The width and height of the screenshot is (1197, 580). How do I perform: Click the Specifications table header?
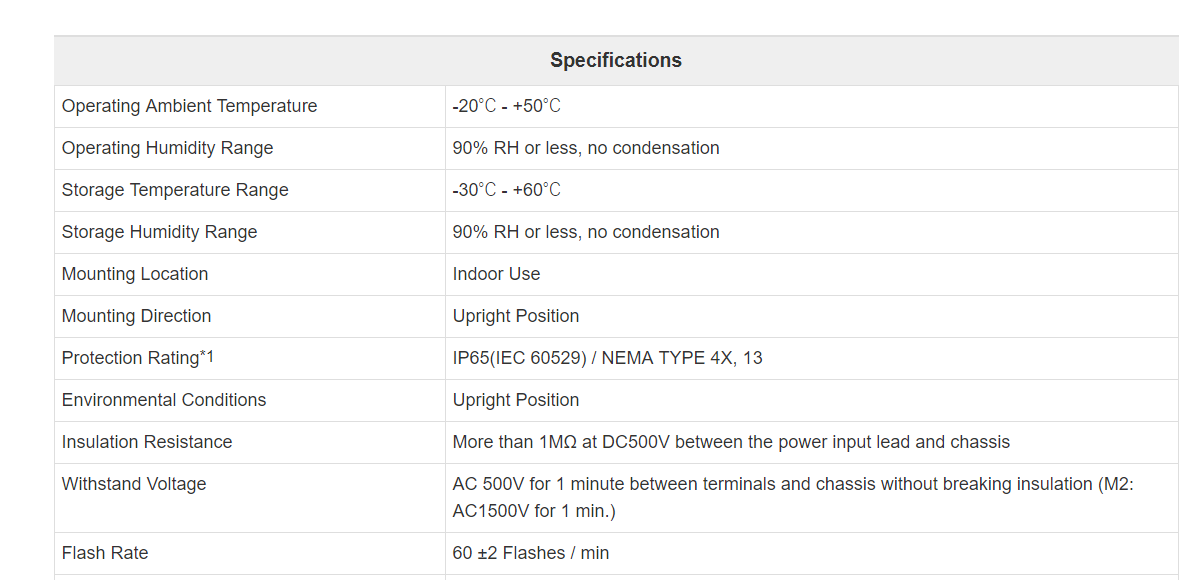coord(615,60)
